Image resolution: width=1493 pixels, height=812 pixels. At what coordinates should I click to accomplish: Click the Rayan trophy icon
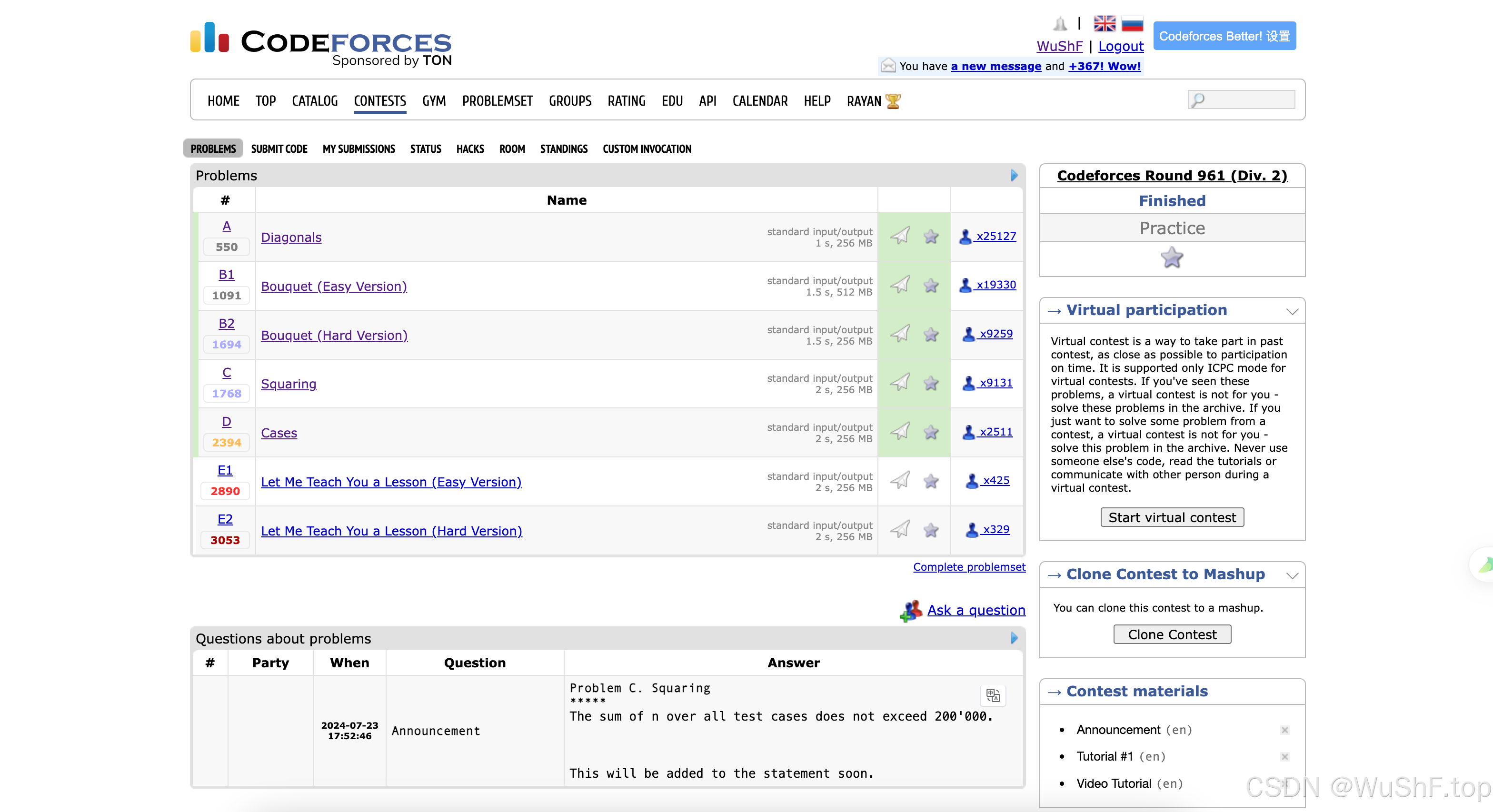point(893,101)
